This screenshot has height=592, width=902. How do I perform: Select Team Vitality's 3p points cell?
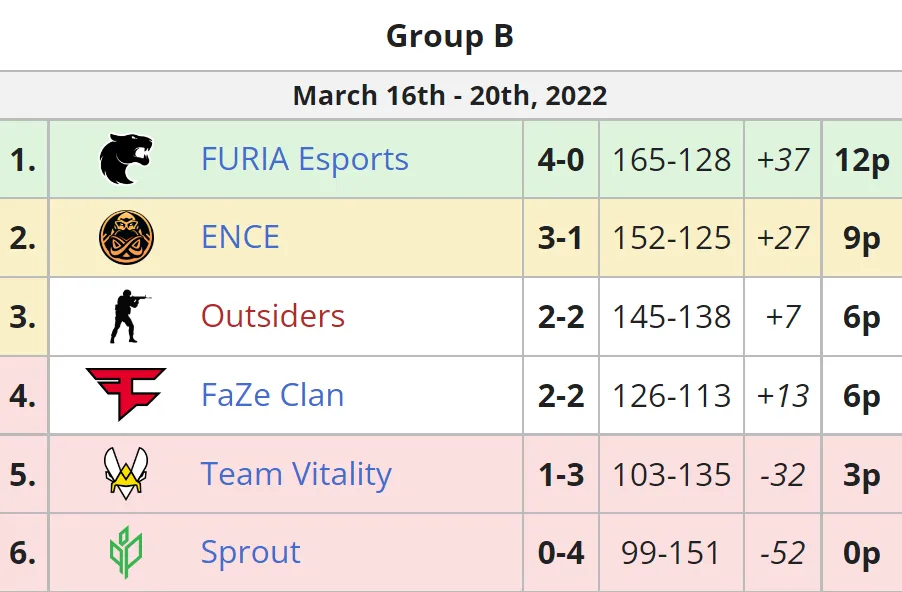862,474
